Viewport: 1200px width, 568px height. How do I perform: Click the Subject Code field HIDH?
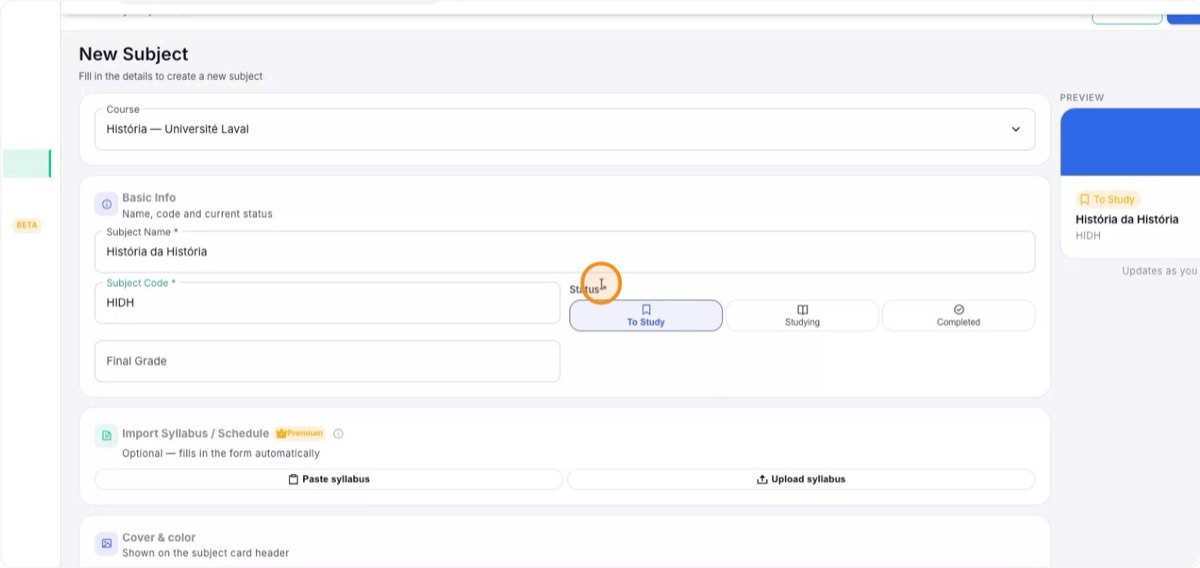click(x=327, y=302)
